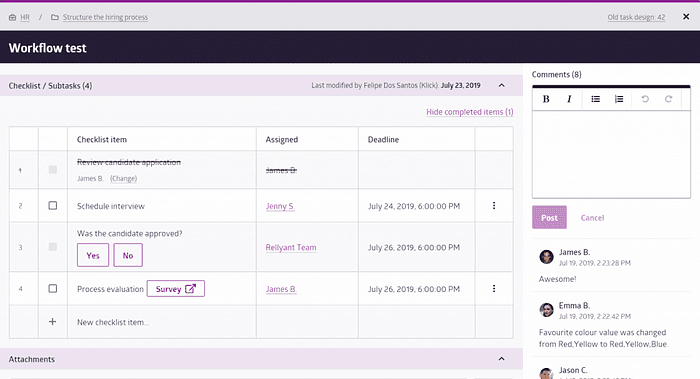Open James B. assignee for Process evaluation
The height and width of the screenshot is (379, 700).
pos(281,289)
